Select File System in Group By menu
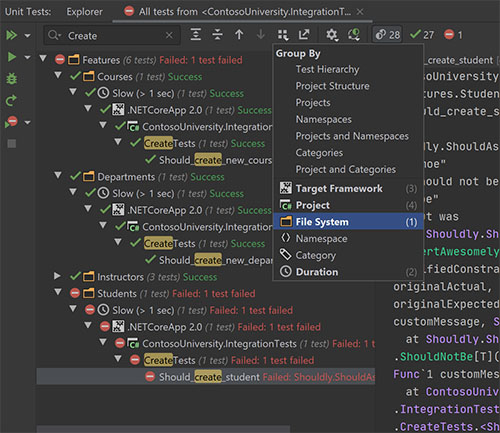The height and width of the screenshot is (433, 500). (348, 222)
